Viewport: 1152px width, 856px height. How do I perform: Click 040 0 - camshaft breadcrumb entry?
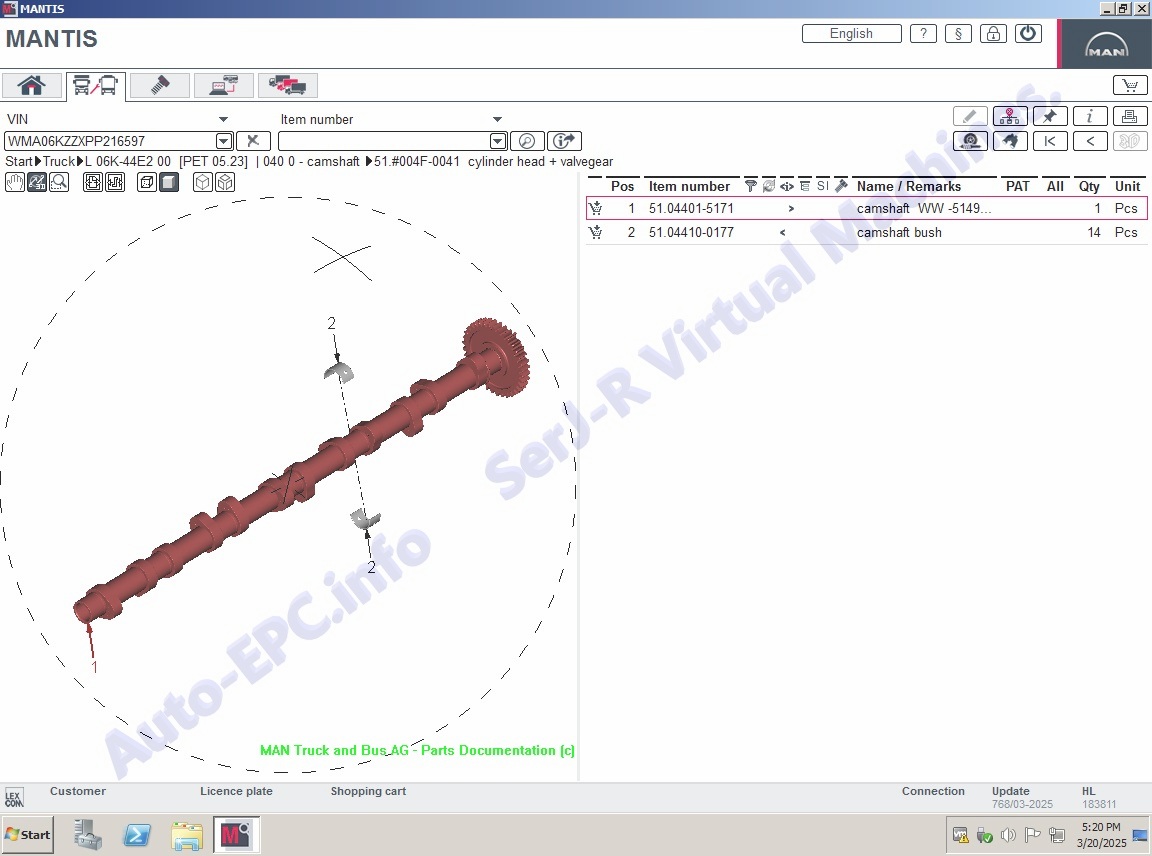[311, 162]
